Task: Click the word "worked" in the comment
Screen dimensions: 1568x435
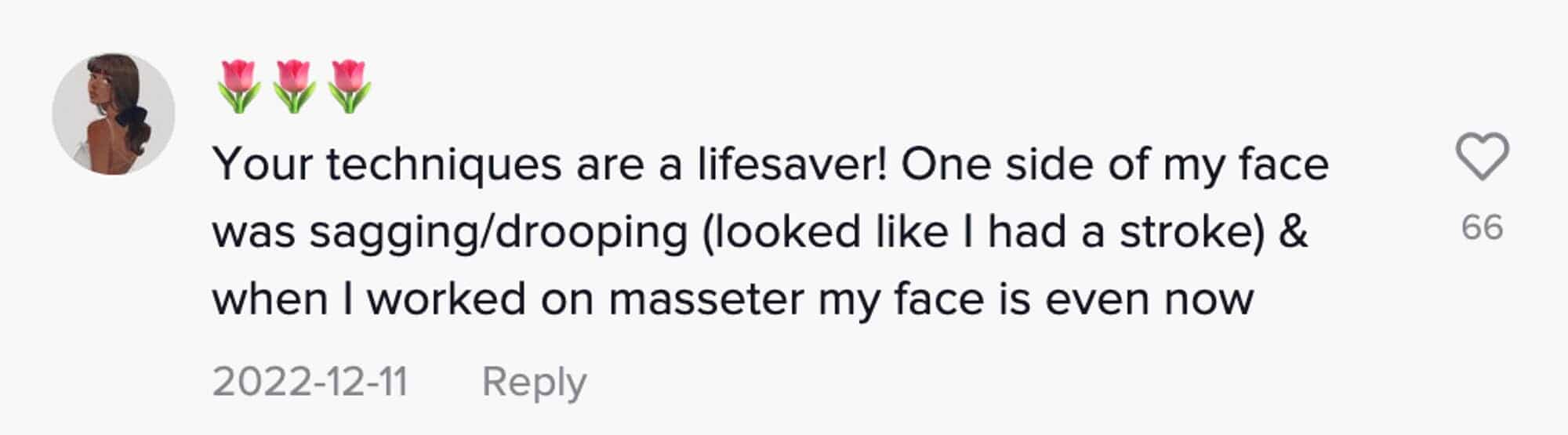Action: 446,300
